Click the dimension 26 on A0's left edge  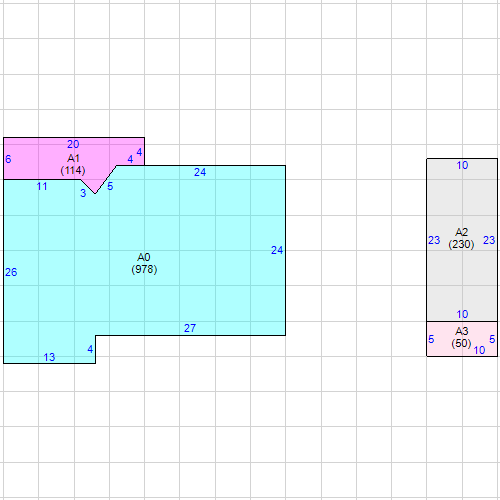pyautogui.click(x=11, y=272)
